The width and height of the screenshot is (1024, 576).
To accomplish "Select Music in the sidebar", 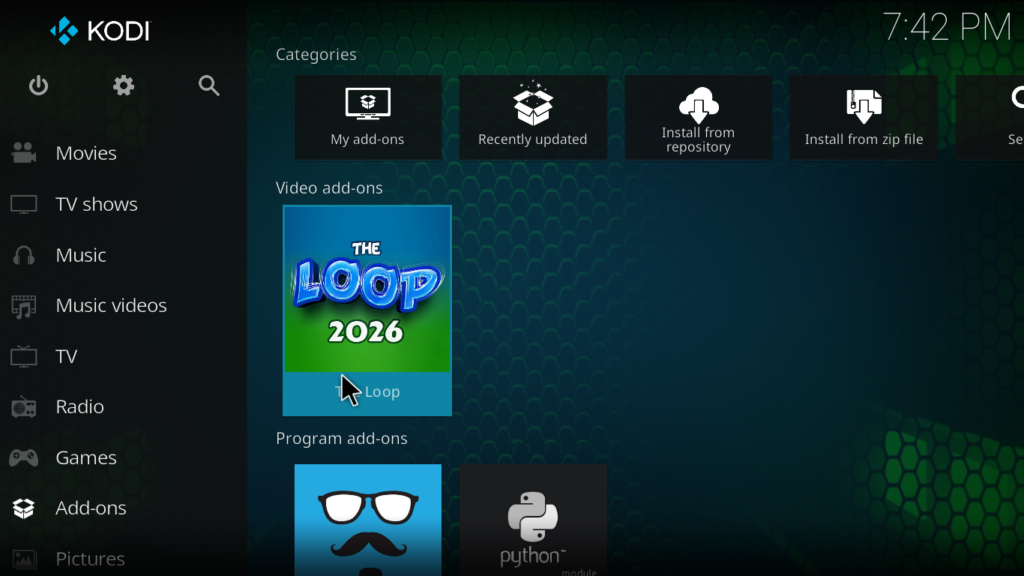I will pos(80,255).
